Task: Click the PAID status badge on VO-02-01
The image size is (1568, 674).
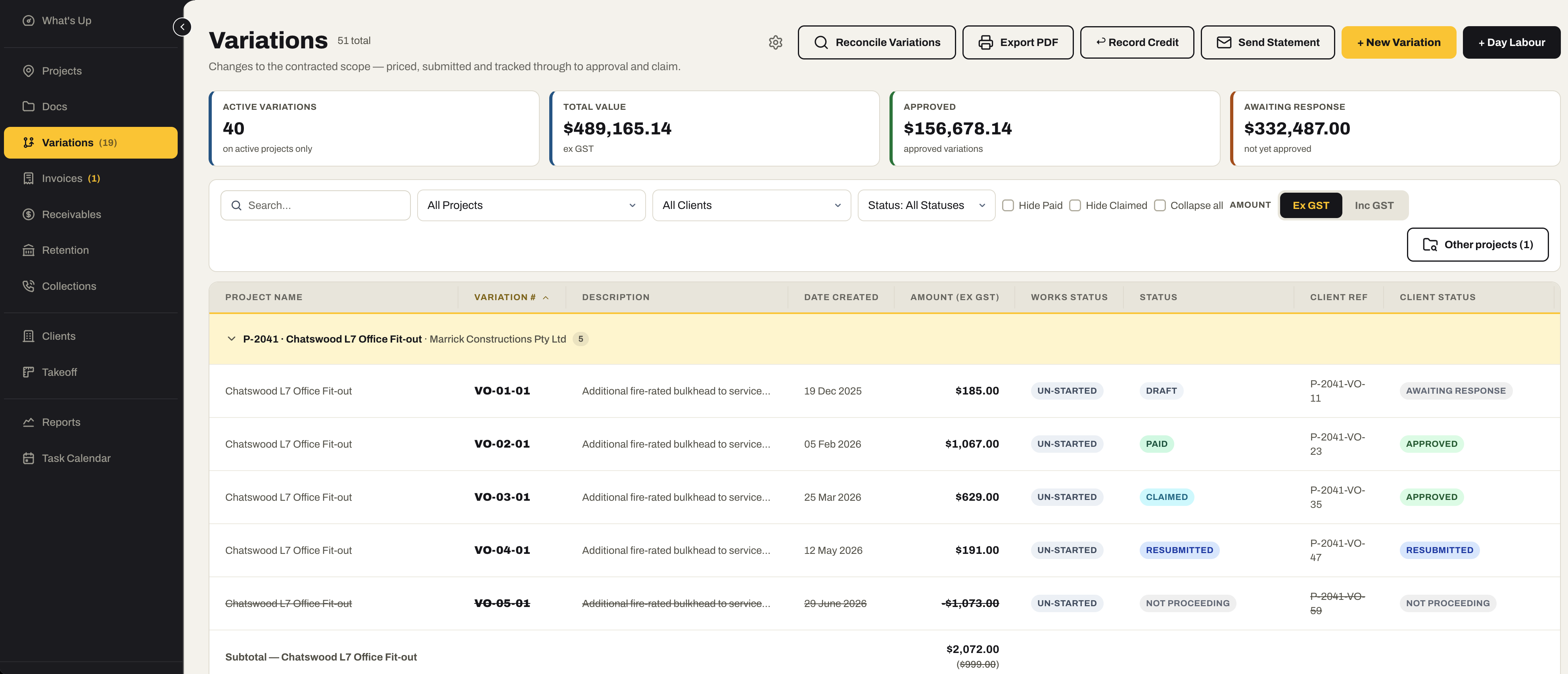Action: (1156, 444)
